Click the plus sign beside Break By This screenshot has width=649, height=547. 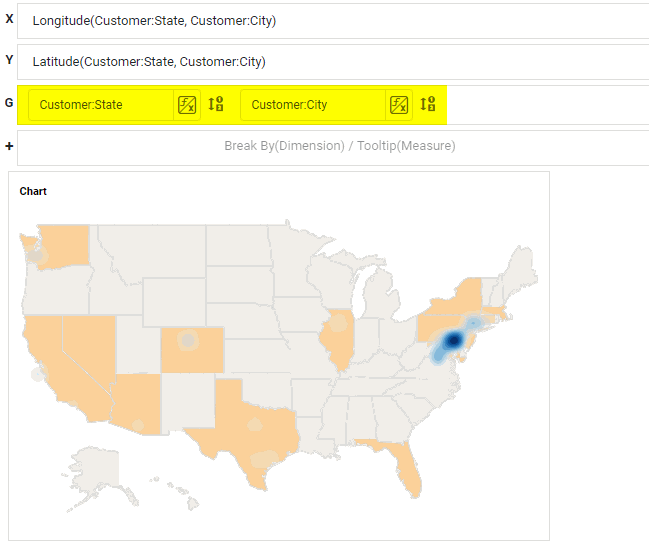[x=9, y=146]
